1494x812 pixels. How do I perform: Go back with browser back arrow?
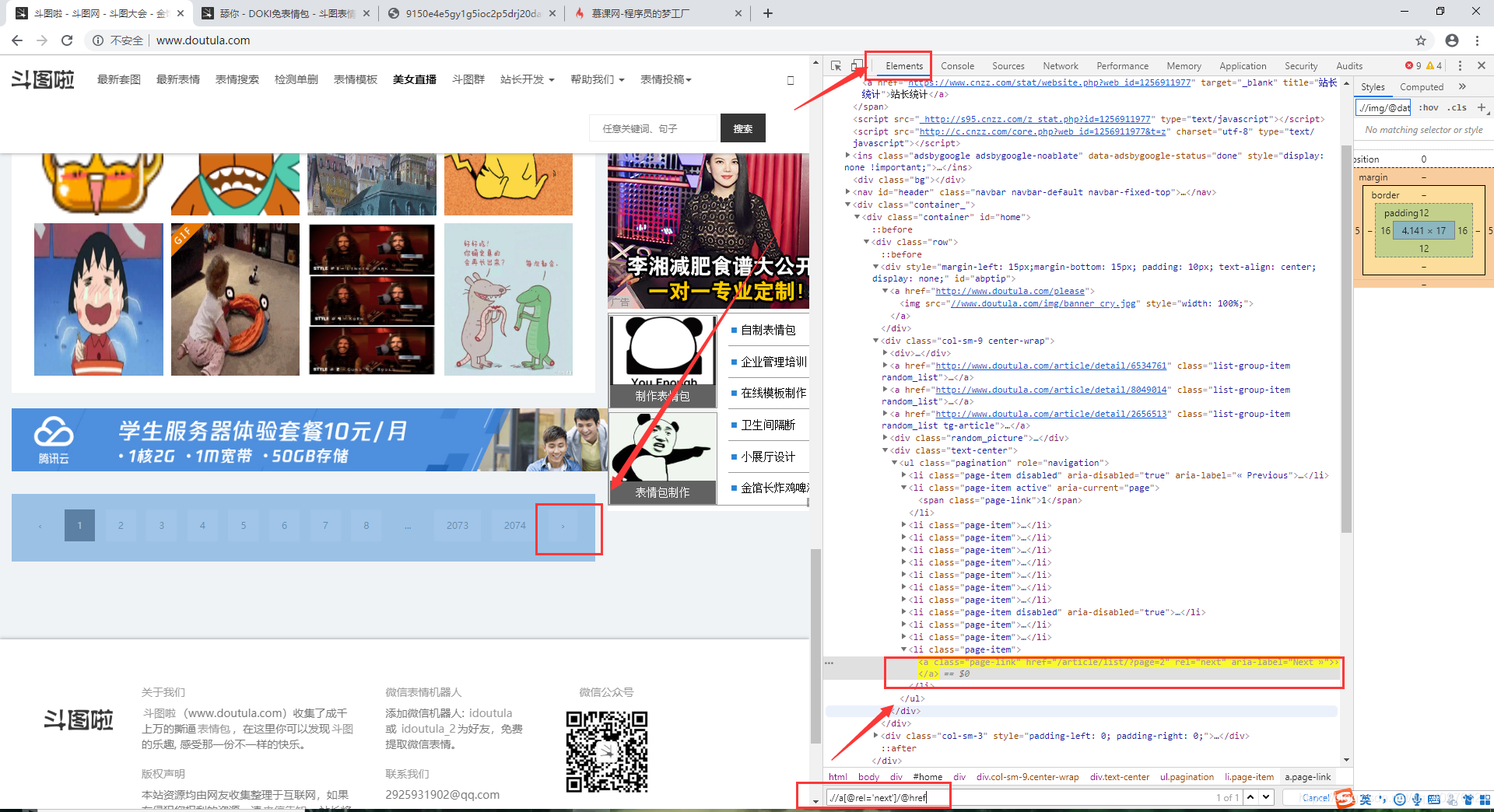[x=17, y=40]
